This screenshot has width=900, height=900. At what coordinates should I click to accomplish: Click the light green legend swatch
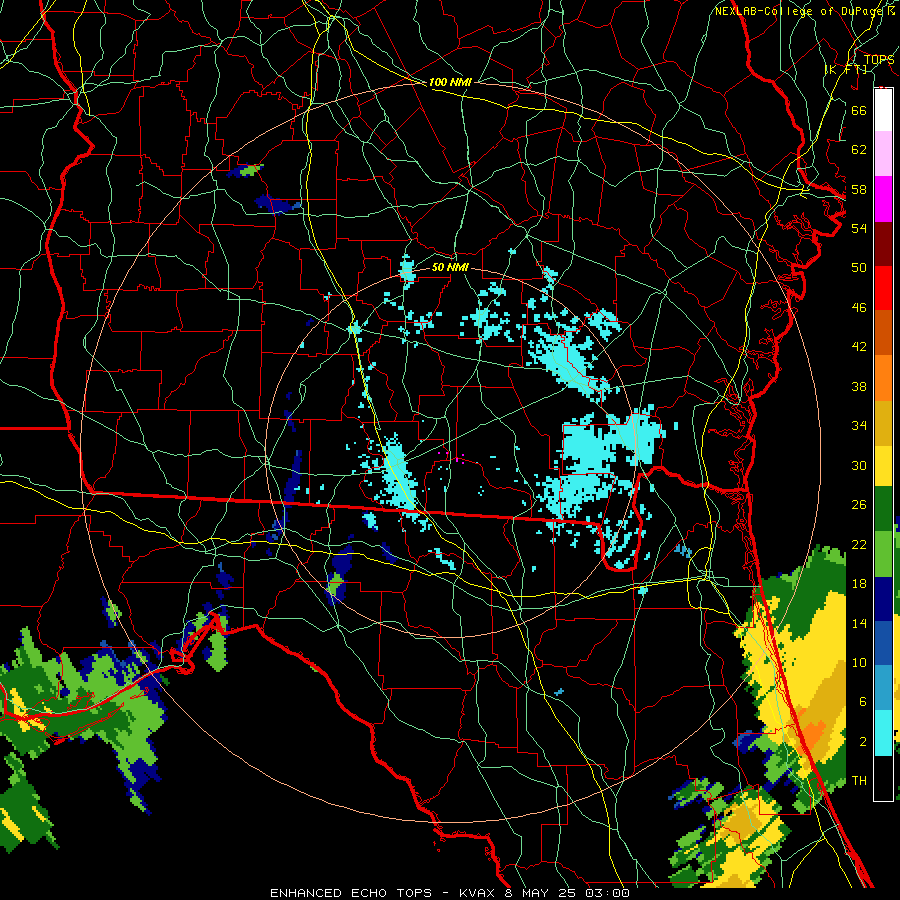(883, 554)
